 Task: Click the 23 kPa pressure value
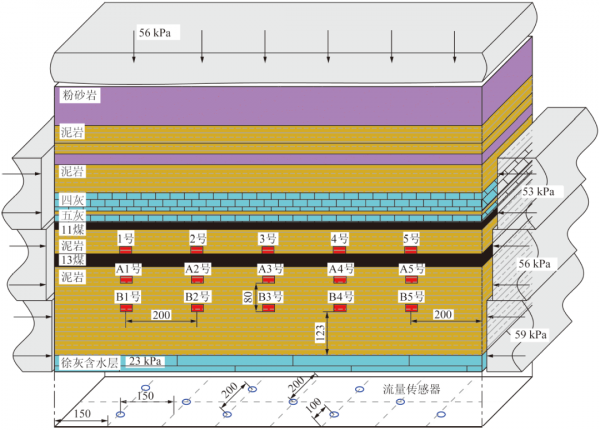(x=141, y=361)
